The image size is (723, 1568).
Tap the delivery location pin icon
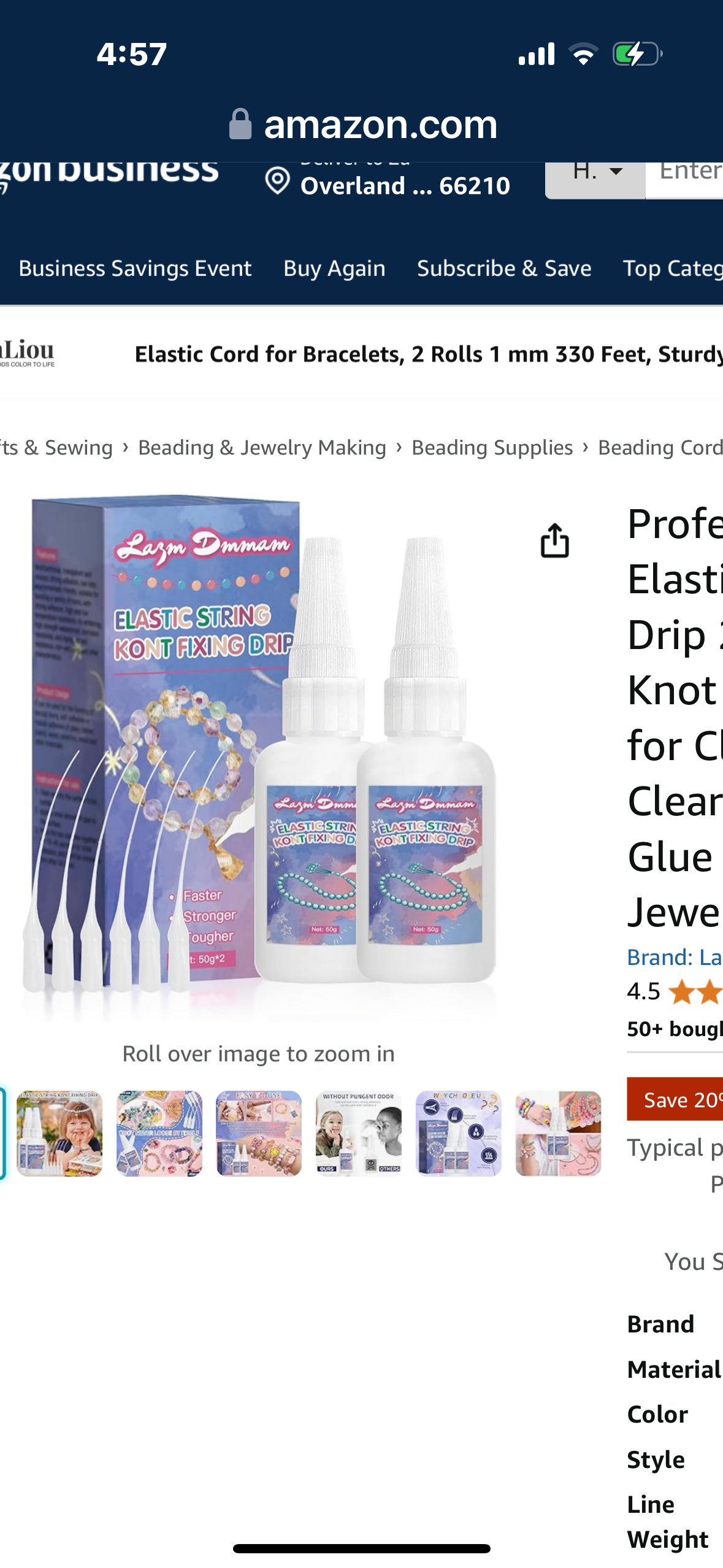point(277,181)
